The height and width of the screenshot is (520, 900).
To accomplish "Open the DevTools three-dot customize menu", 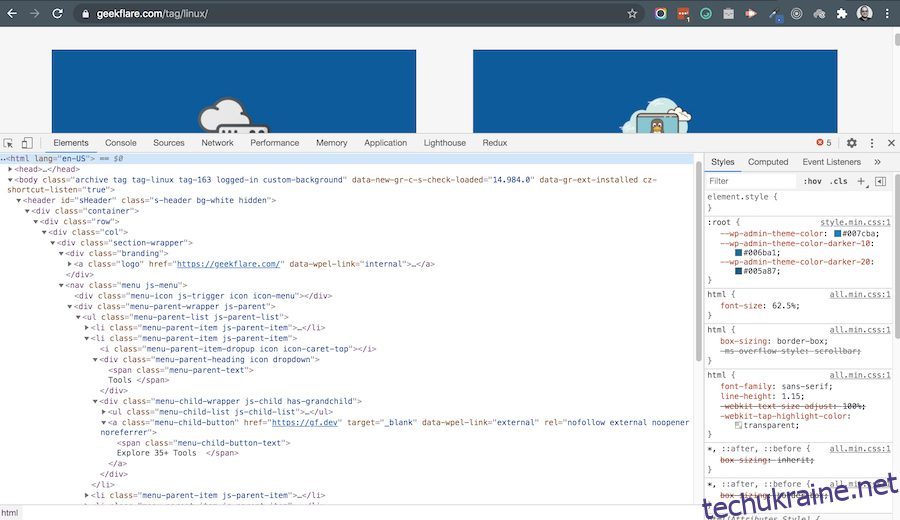I will point(872,143).
